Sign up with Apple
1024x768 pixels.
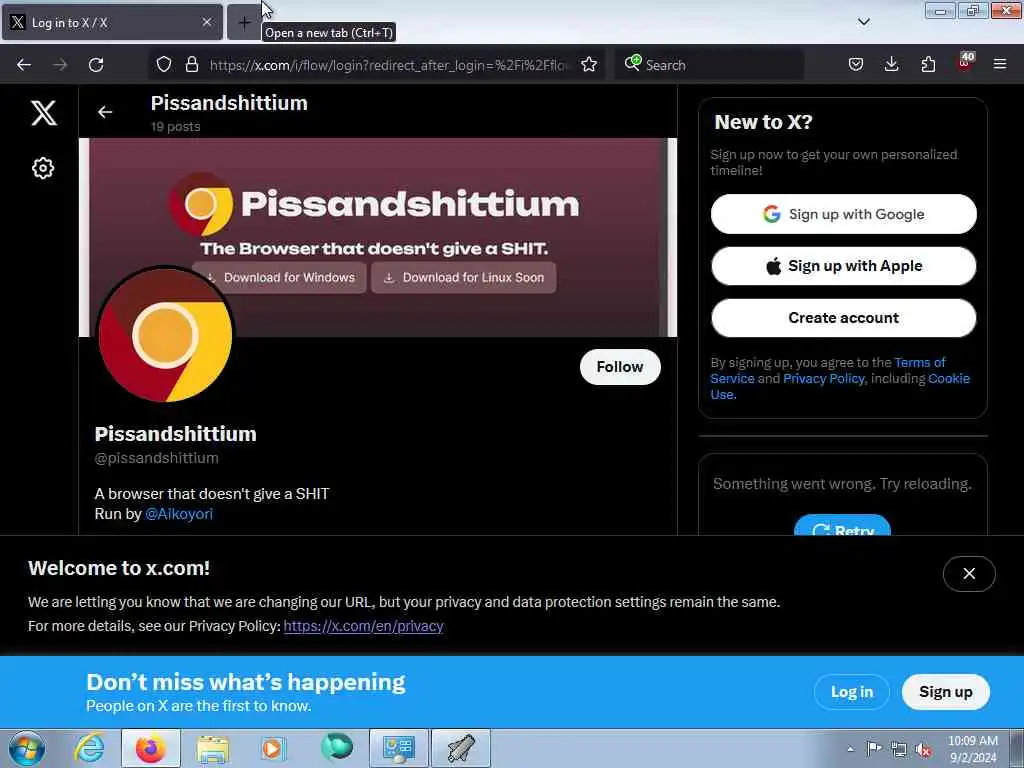click(x=843, y=266)
